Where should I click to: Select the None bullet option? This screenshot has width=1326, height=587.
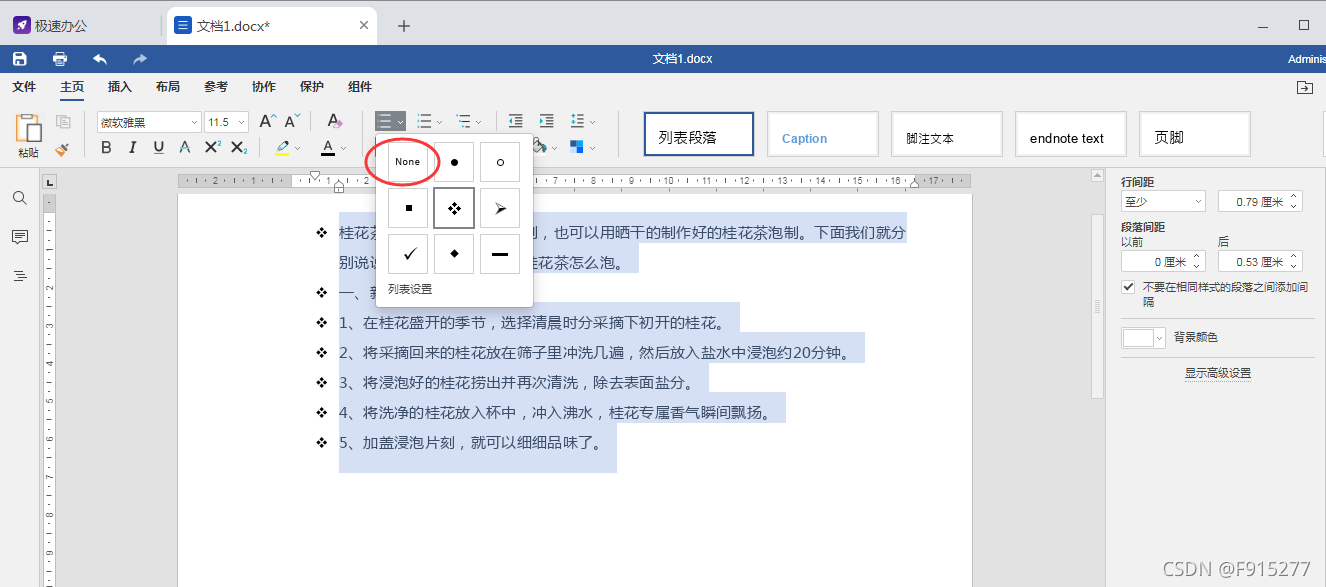pyautogui.click(x=408, y=162)
